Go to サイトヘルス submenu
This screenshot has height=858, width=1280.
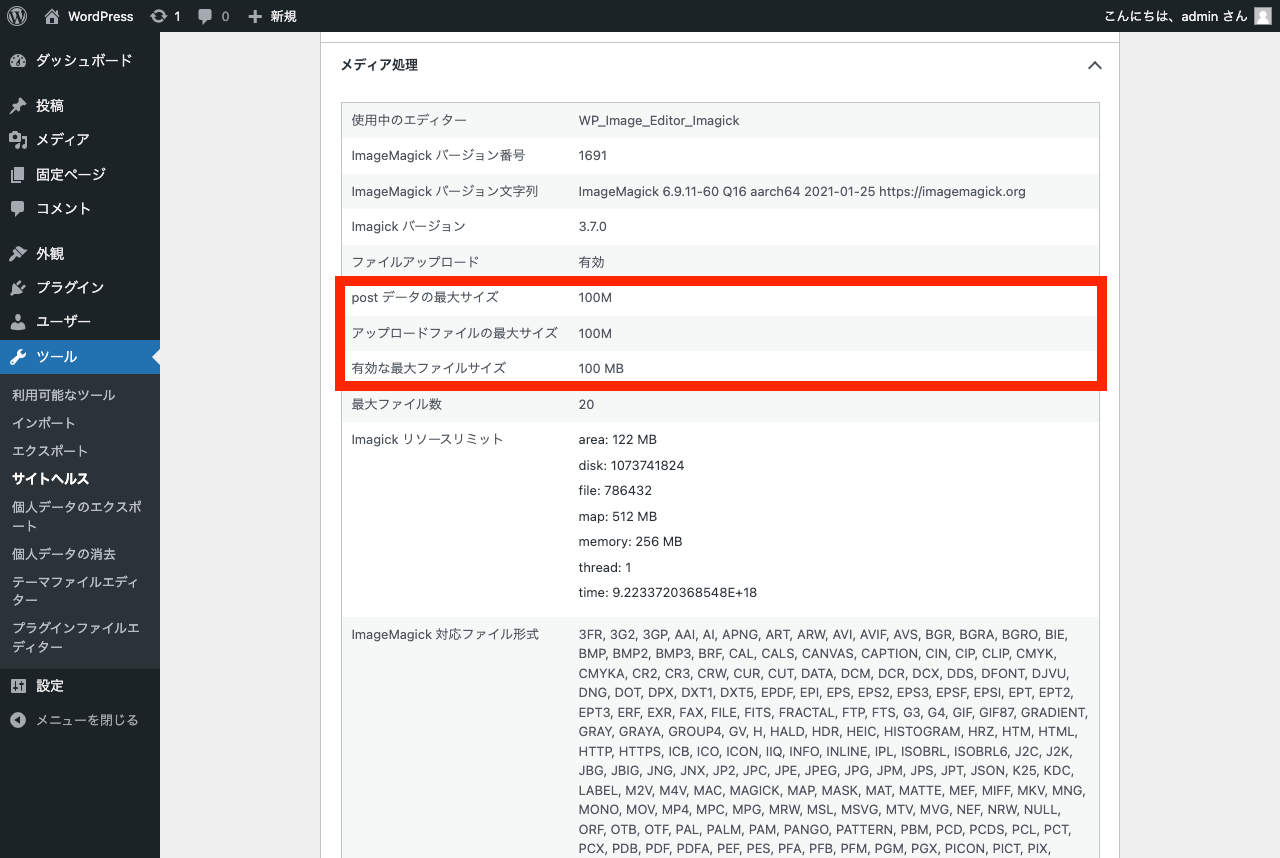pos(50,479)
